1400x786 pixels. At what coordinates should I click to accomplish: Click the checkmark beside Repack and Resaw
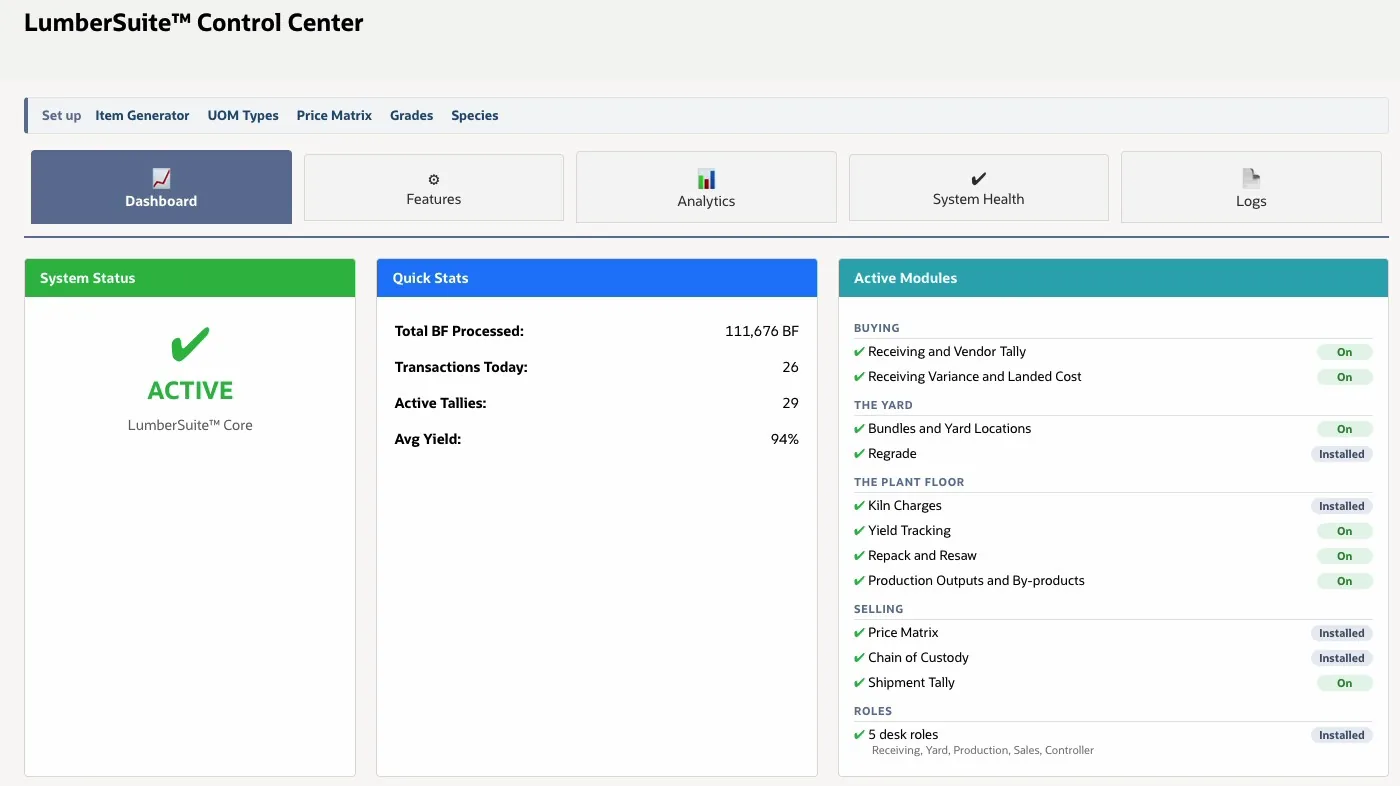point(859,556)
